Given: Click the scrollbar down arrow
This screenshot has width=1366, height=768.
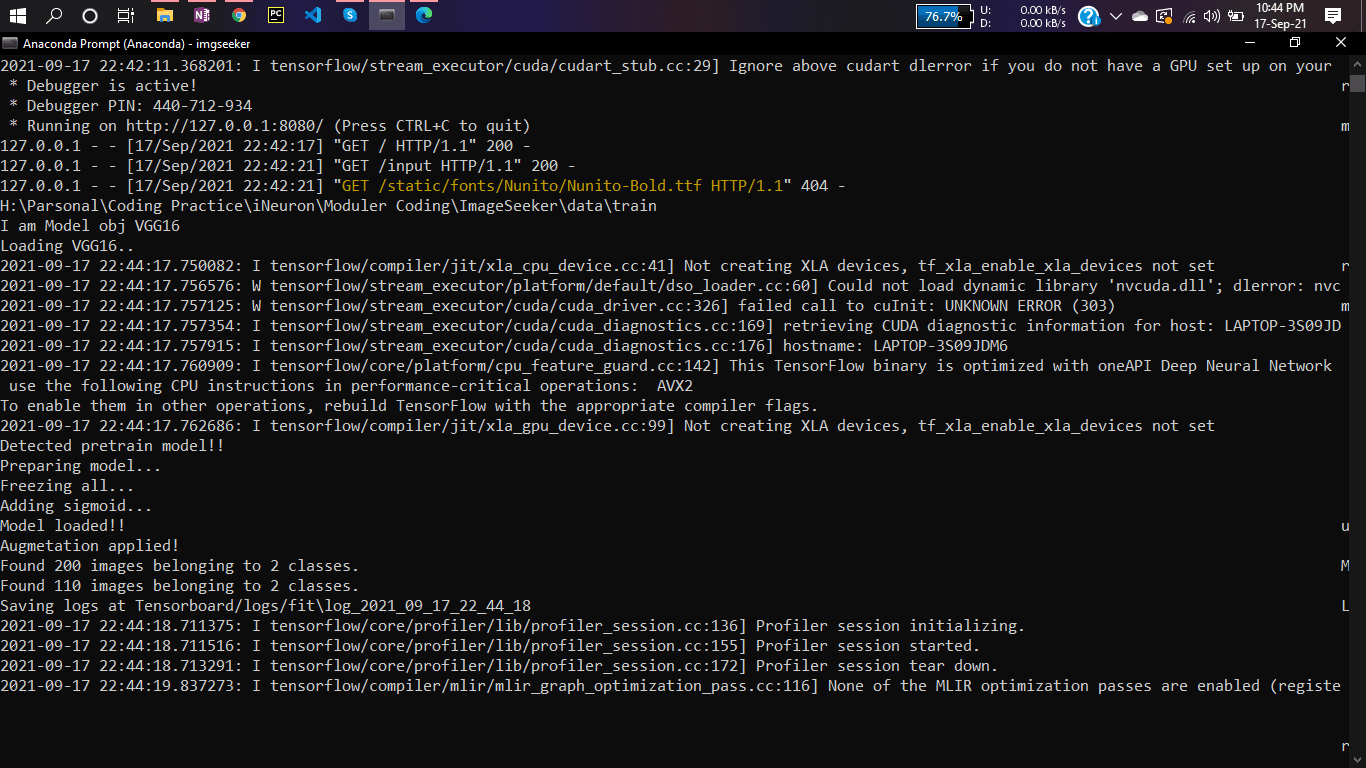Looking at the screenshot, I should coord(1357,759).
